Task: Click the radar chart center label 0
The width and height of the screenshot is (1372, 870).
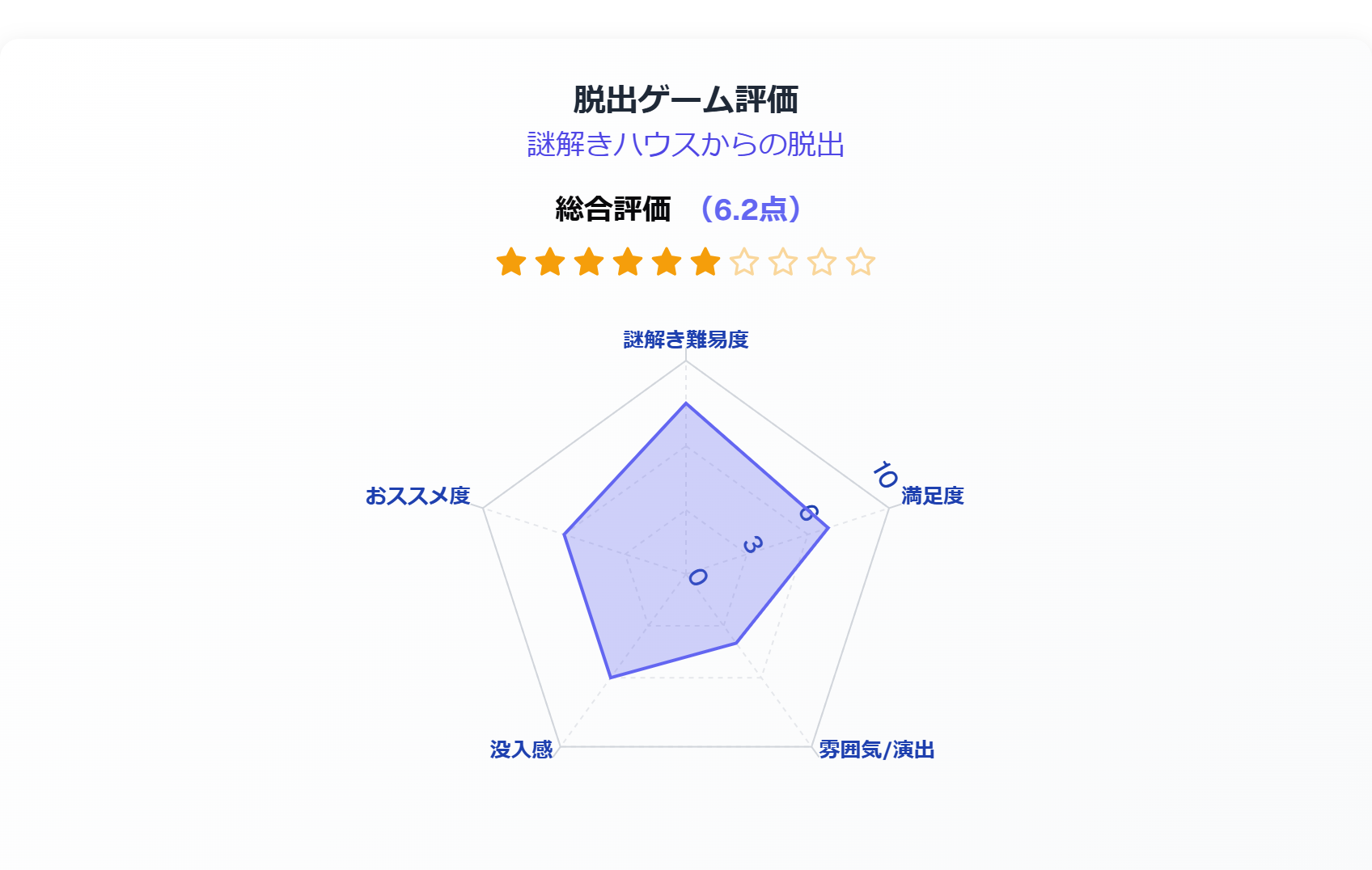Action: pyautogui.click(x=697, y=576)
